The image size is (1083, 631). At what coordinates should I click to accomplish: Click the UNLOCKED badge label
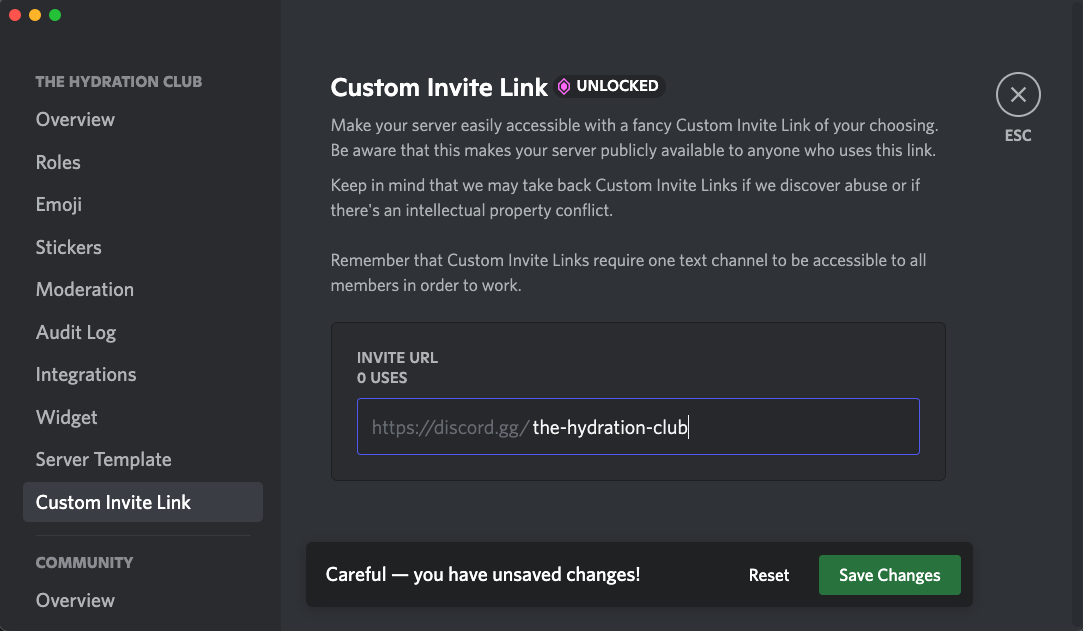point(617,87)
